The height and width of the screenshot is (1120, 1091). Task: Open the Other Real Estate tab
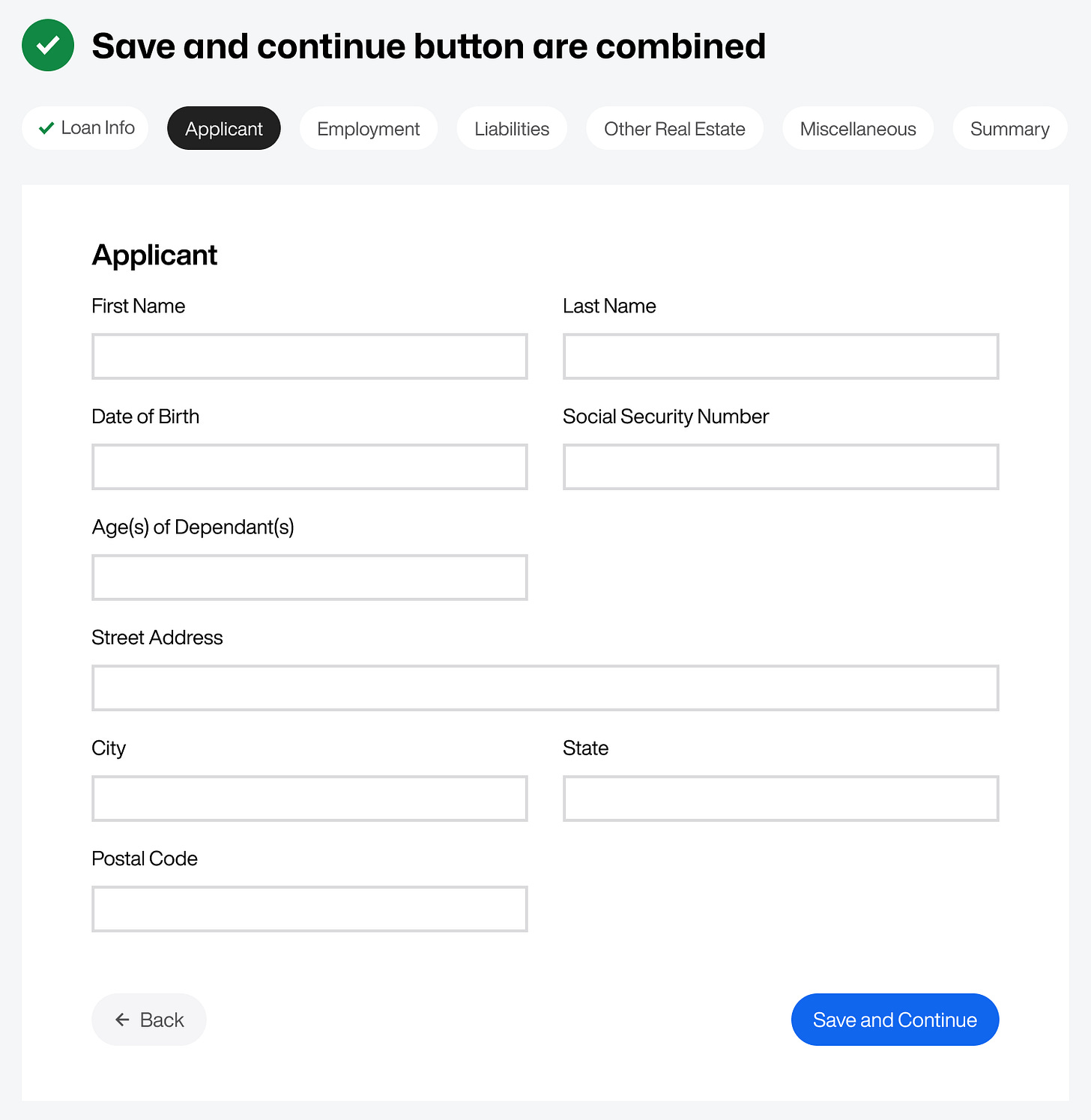(x=674, y=129)
